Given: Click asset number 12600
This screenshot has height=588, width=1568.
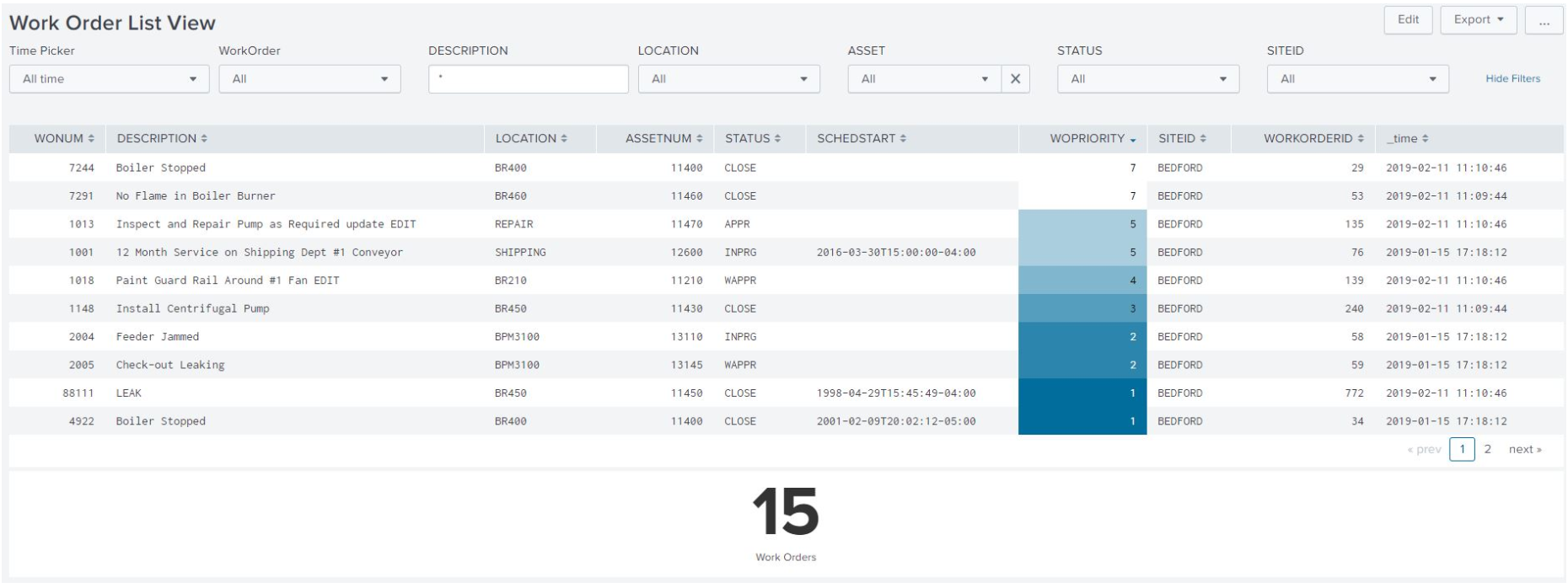Looking at the screenshot, I should [686, 252].
